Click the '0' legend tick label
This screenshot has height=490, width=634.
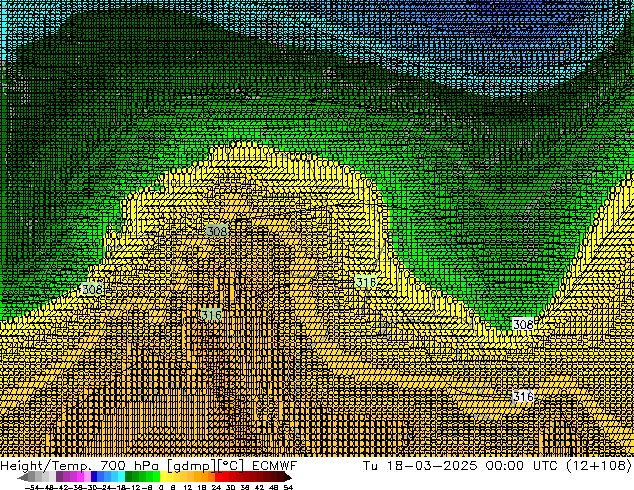click(161, 487)
